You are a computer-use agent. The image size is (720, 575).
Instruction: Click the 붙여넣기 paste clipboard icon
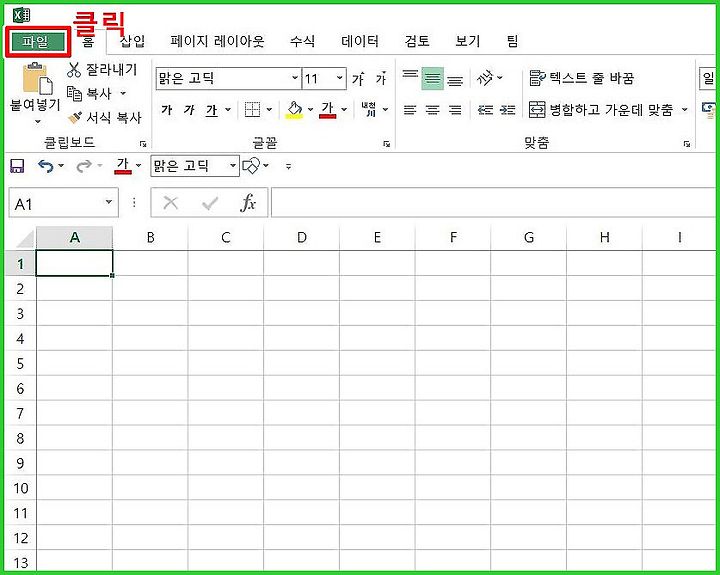coord(38,79)
